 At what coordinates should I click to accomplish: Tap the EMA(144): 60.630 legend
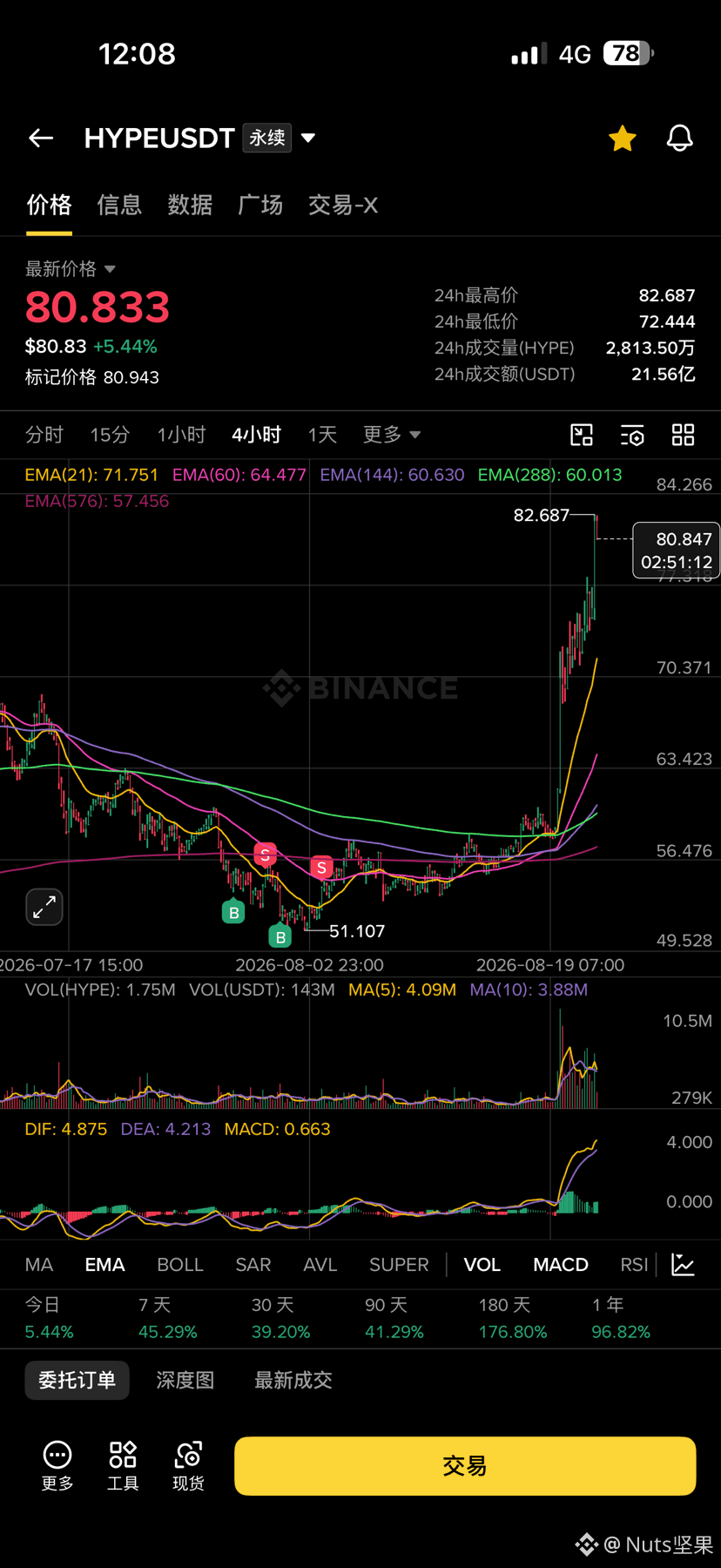coord(392,475)
